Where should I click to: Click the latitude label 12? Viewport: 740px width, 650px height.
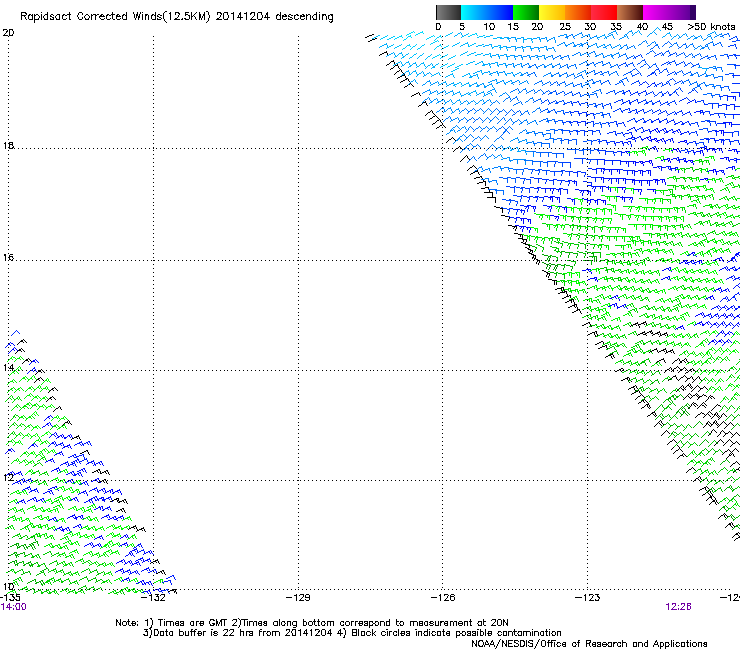[x=8, y=477]
